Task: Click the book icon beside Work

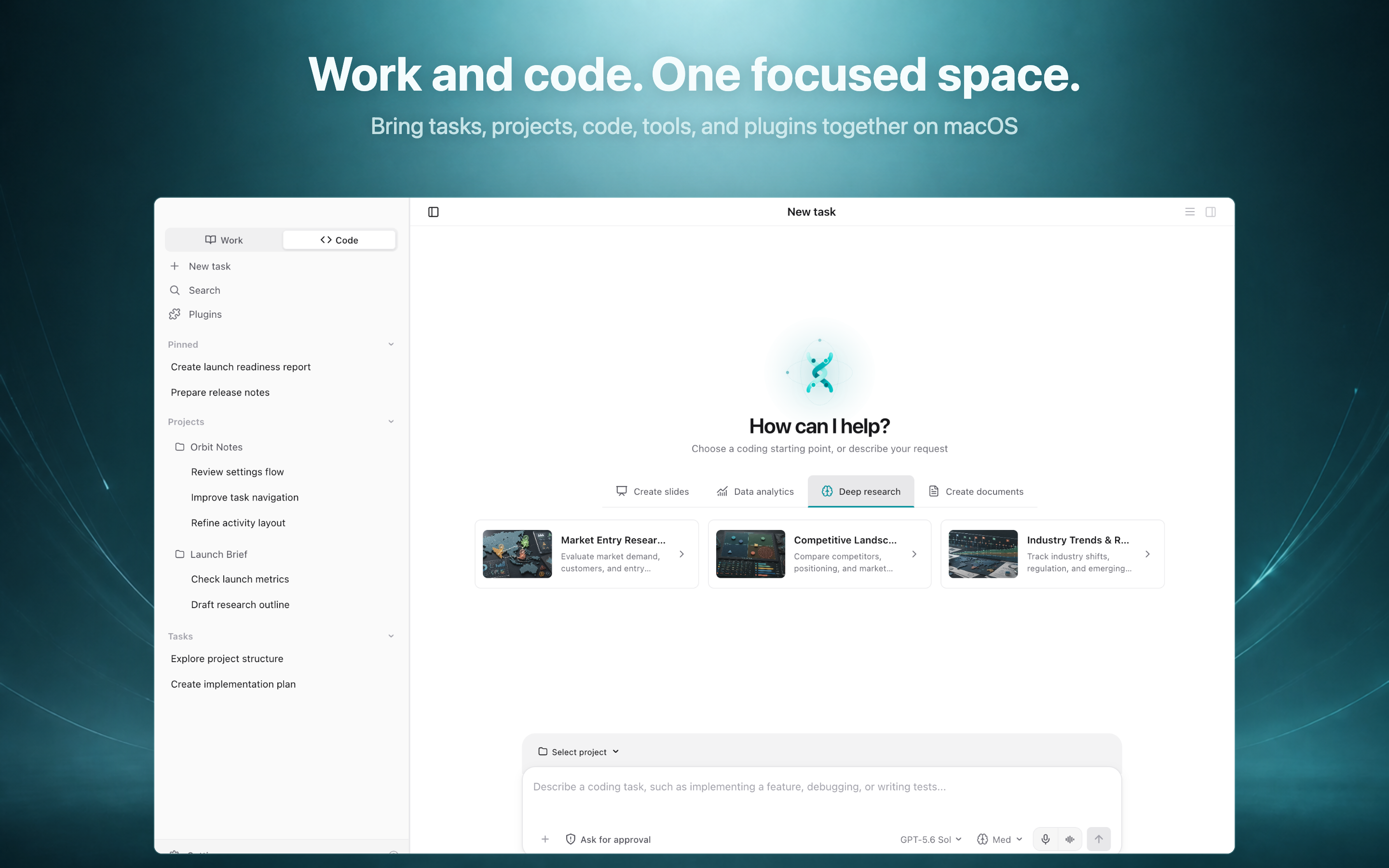Action: 211,240
